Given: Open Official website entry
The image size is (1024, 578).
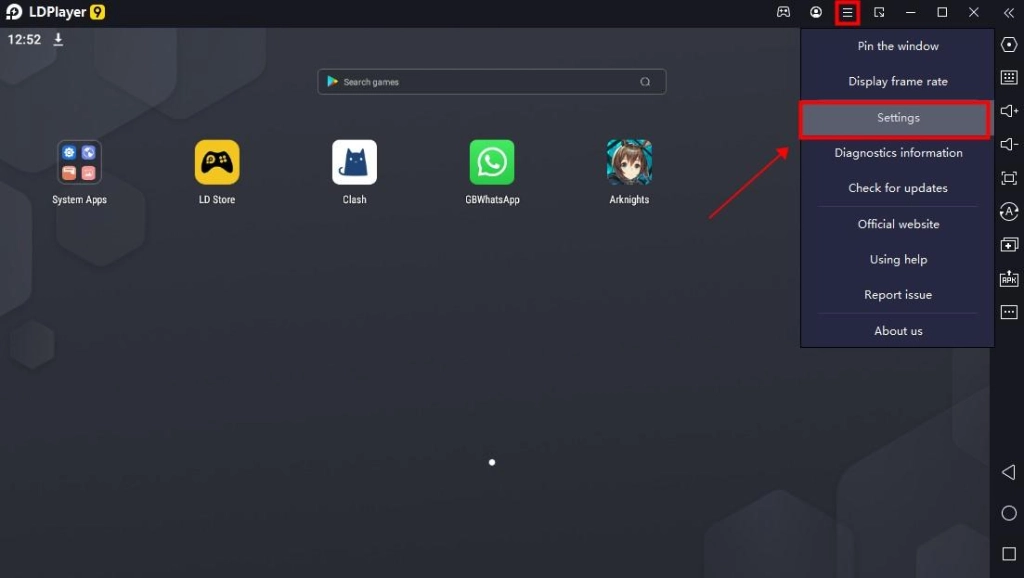Looking at the screenshot, I should click(897, 224).
